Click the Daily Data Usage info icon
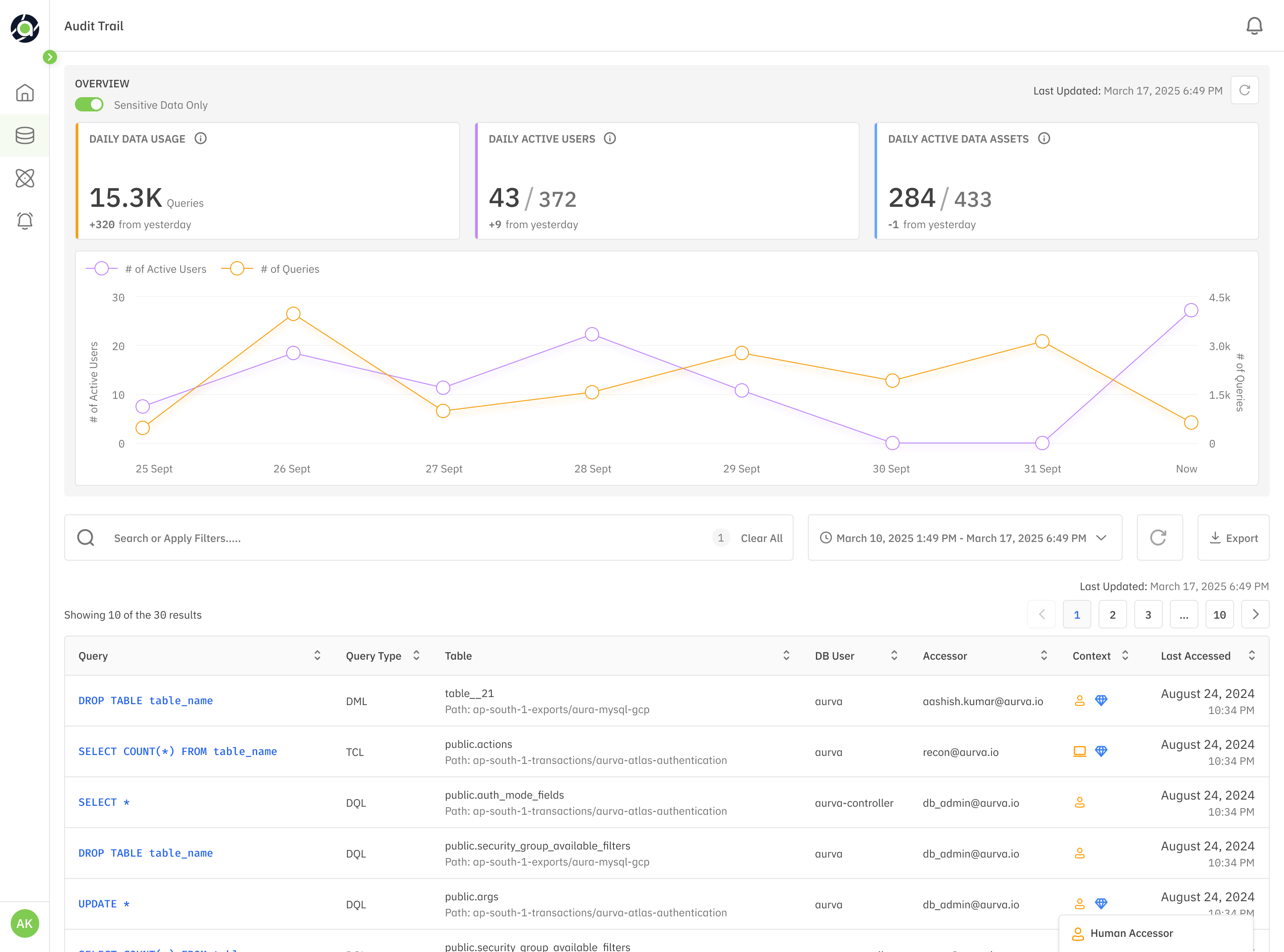 (x=201, y=138)
